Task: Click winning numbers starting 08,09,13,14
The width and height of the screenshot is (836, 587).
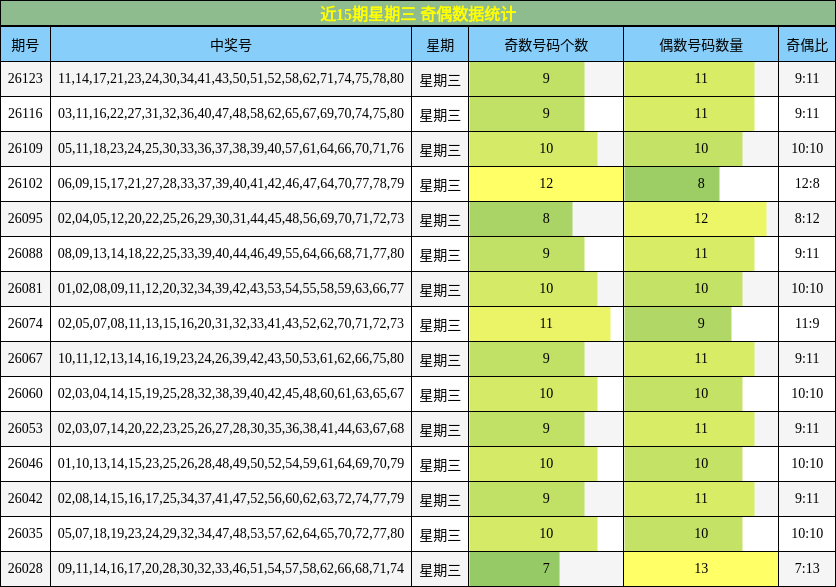Action: pyautogui.click(x=231, y=254)
